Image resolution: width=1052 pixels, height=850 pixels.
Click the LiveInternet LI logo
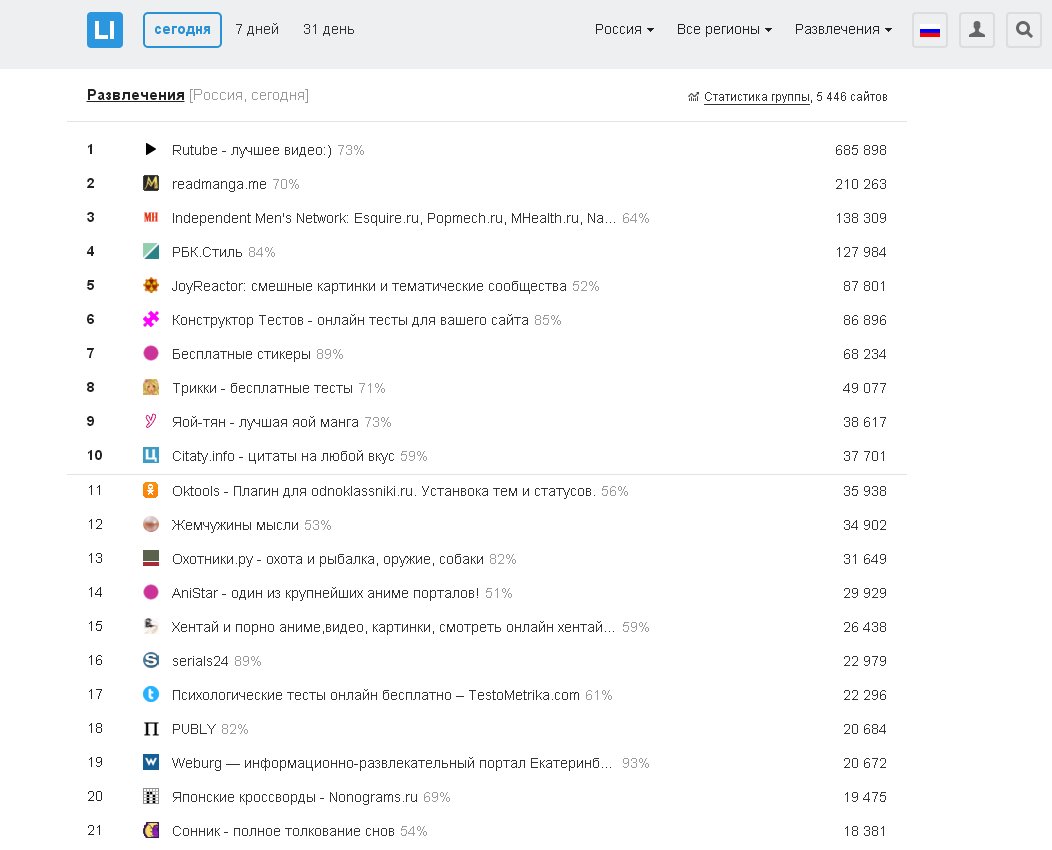(104, 30)
